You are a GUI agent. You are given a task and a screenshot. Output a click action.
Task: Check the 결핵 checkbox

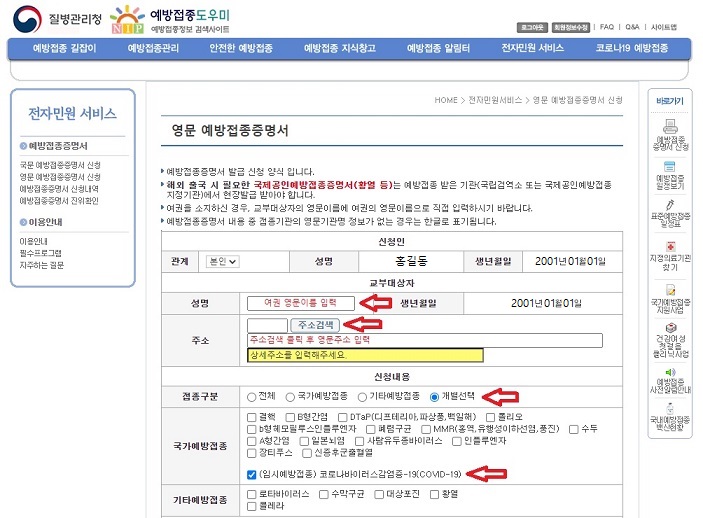click(x=252, y=418)
